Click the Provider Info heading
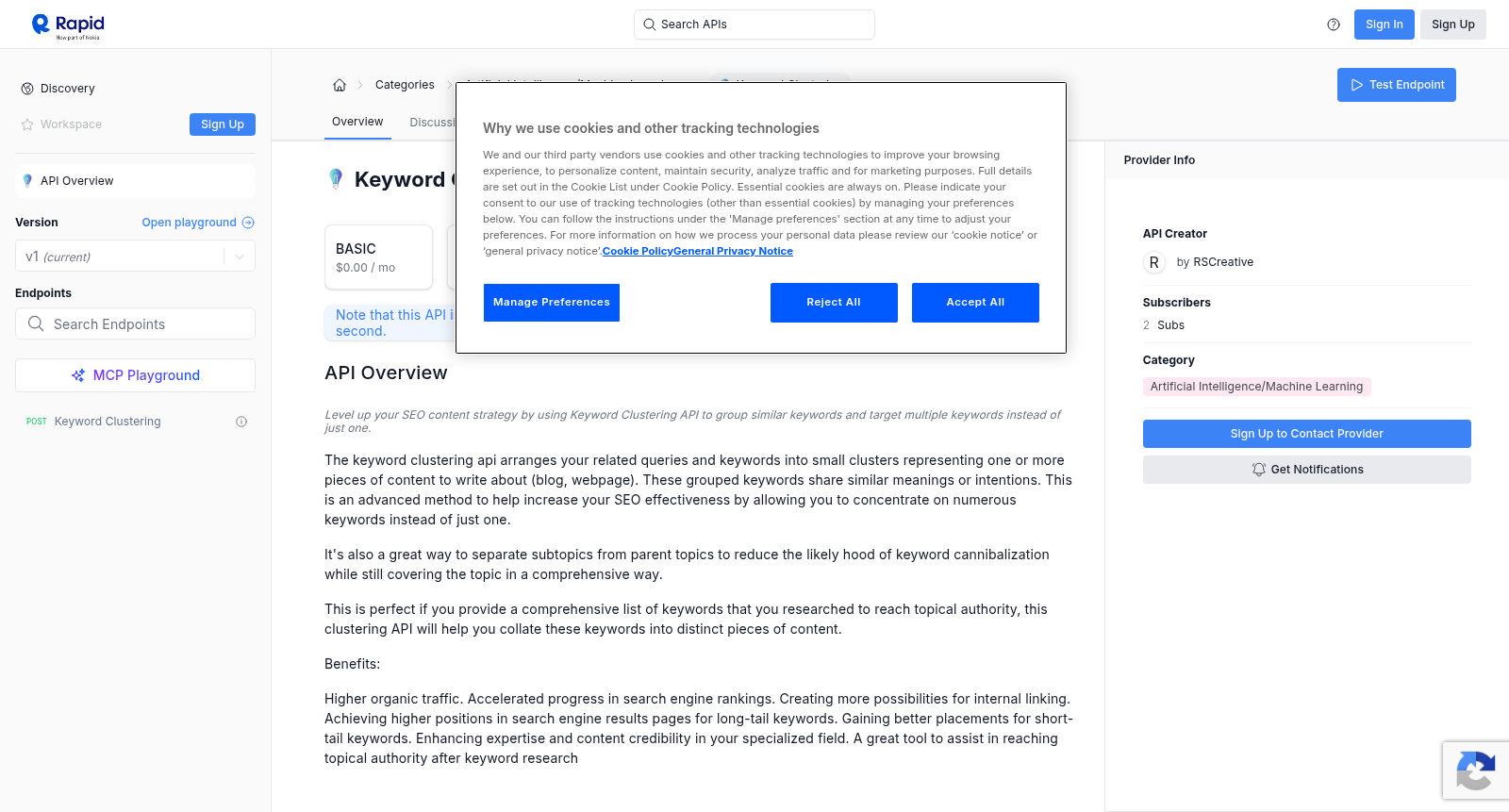1509x812 pixels. coord(1159,160)
